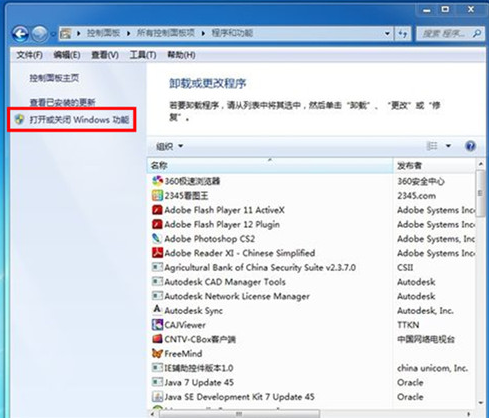Click the IE辅助控件版本1.0 icon
The image size is (489, 418).
pos(157,368)
